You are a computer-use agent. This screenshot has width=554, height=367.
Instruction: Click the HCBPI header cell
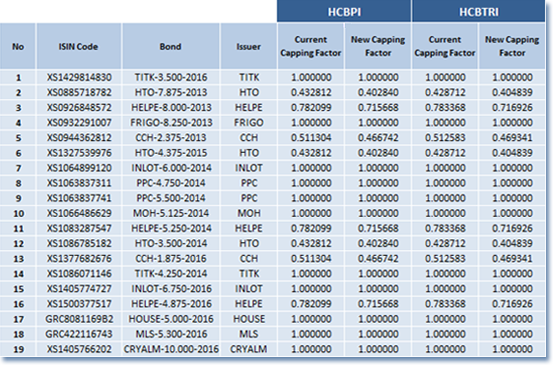click(344, 11)
